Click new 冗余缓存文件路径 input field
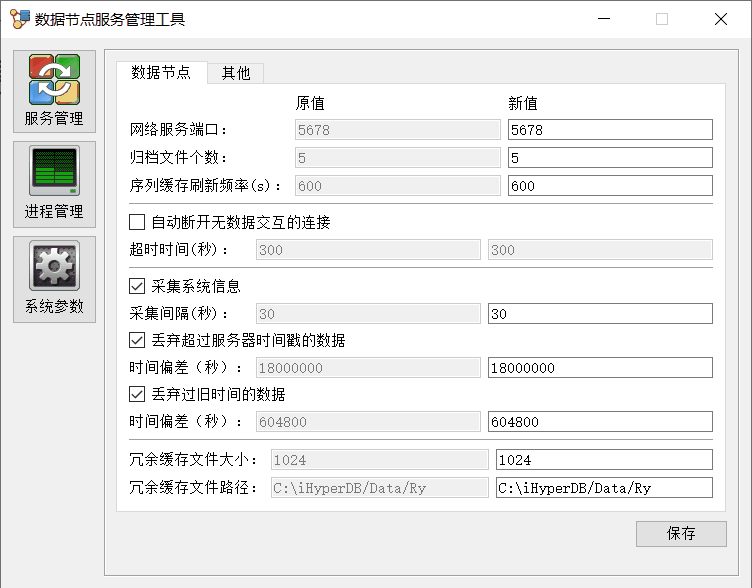The image size is (752, 588). (604, 488)
